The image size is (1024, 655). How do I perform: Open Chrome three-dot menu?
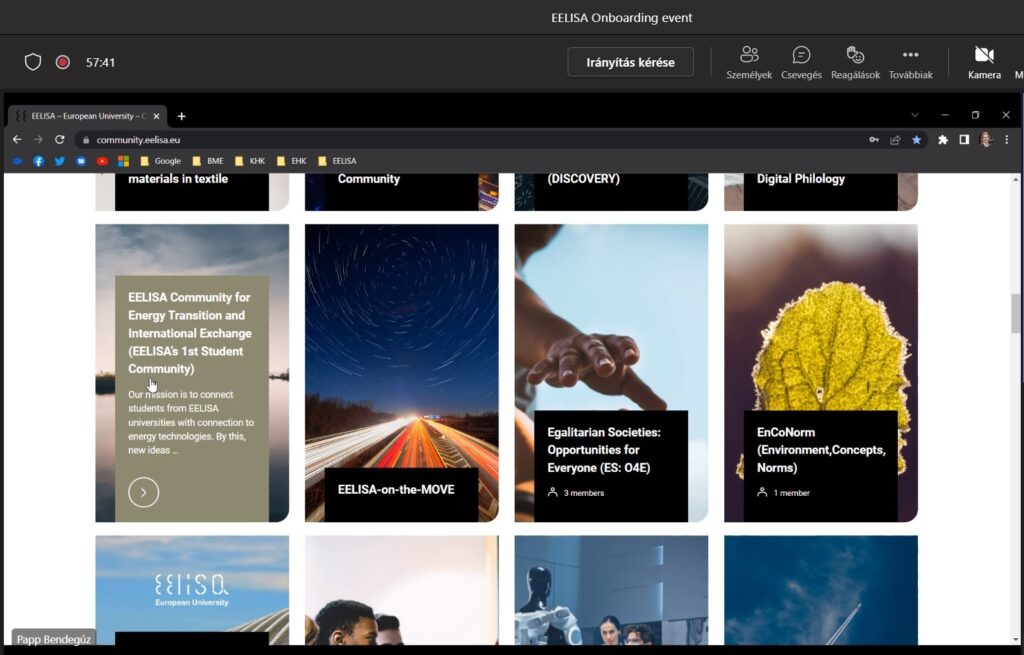coord(1007,140)
